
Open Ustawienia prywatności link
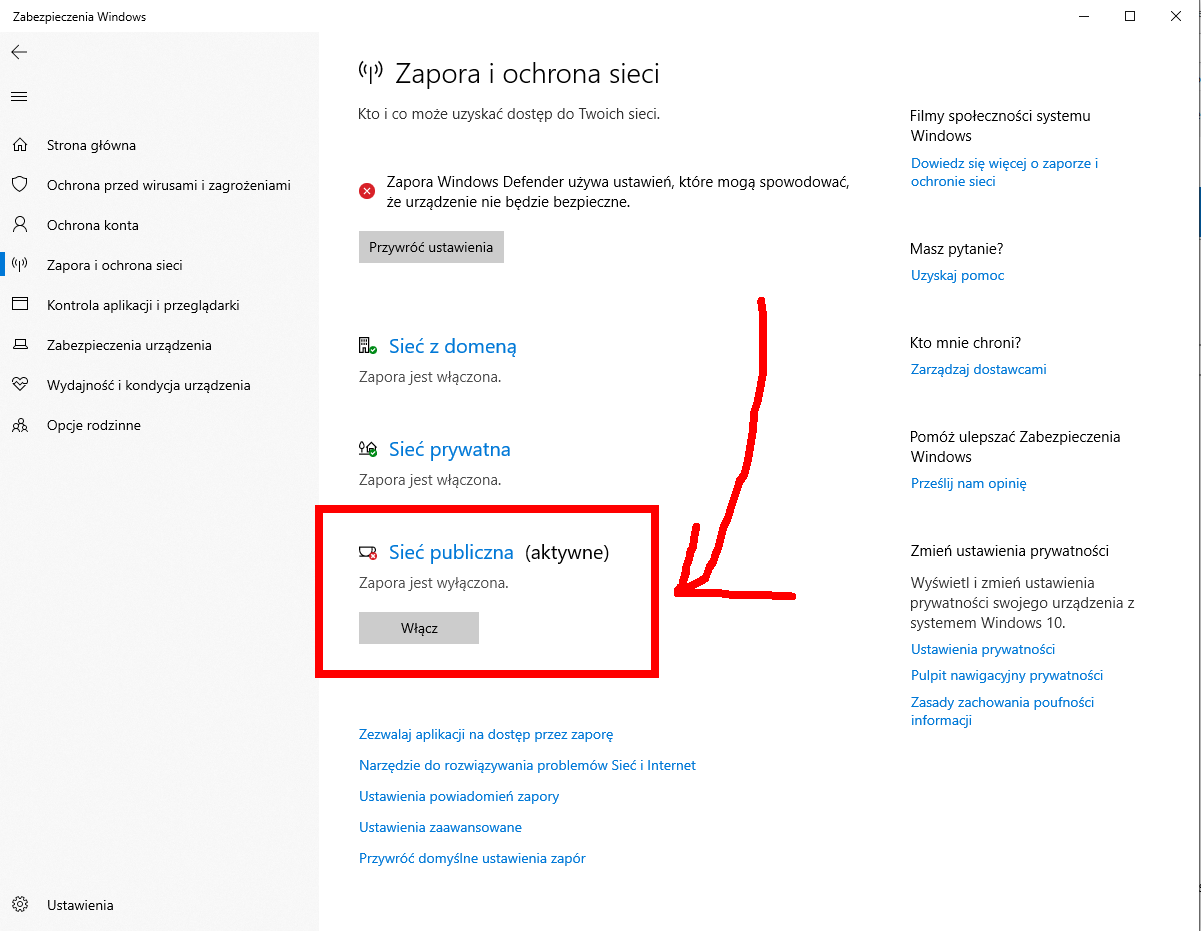(983, 649)
